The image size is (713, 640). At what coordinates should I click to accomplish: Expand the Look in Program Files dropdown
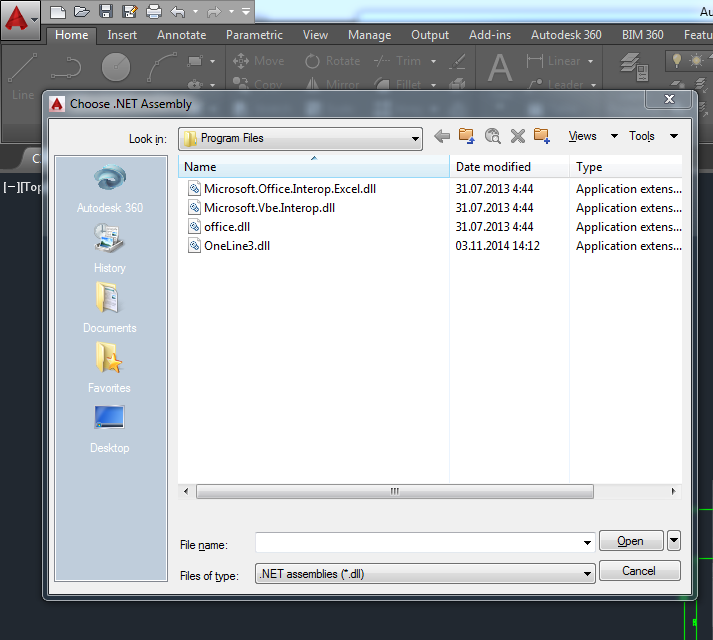coord(415,139)
